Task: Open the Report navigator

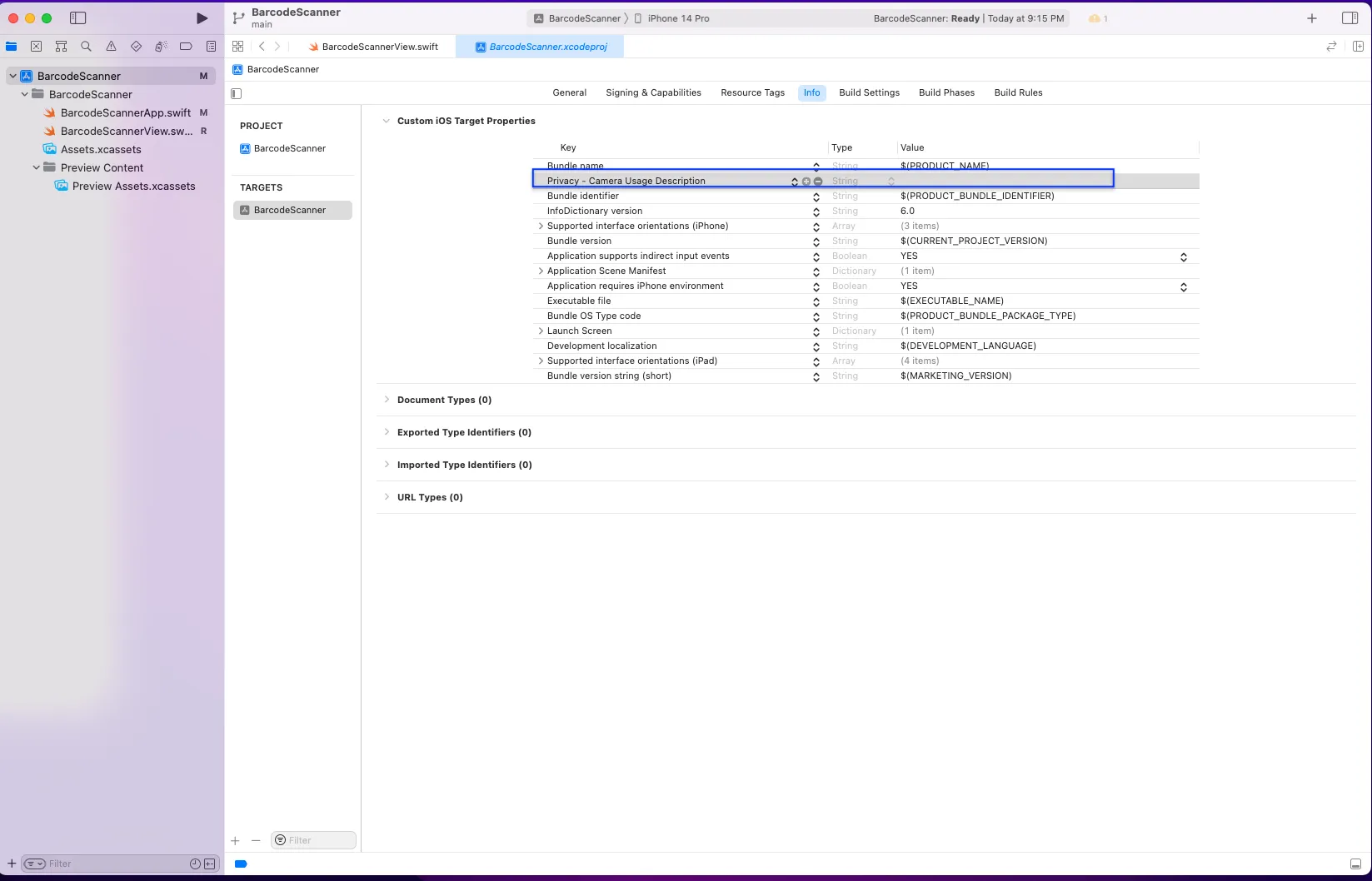Action: point(212,47)
